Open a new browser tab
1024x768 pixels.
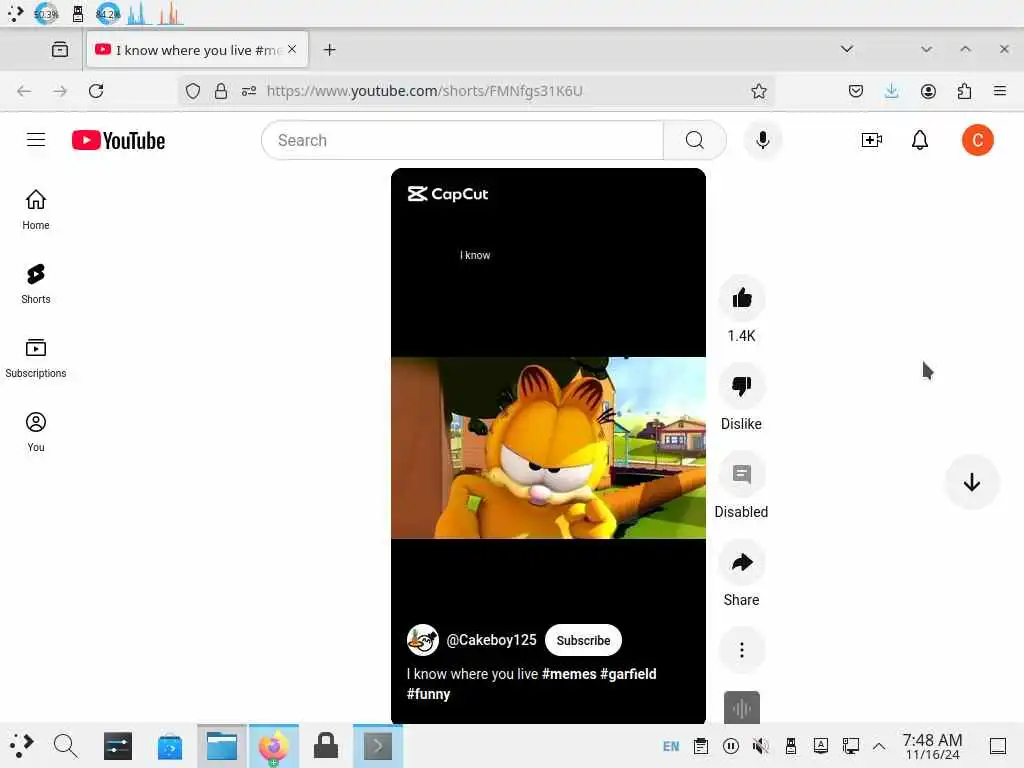[x=329, y=50]
